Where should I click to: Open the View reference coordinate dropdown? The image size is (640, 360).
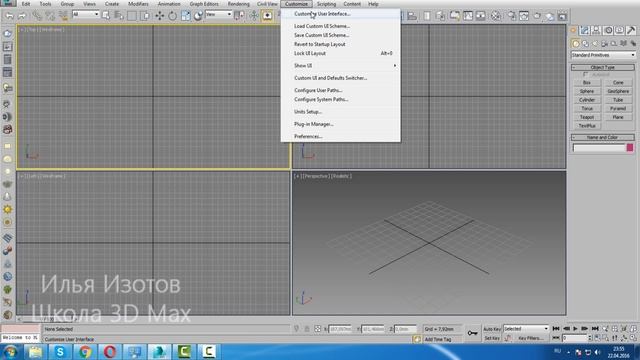pos(219,14)
